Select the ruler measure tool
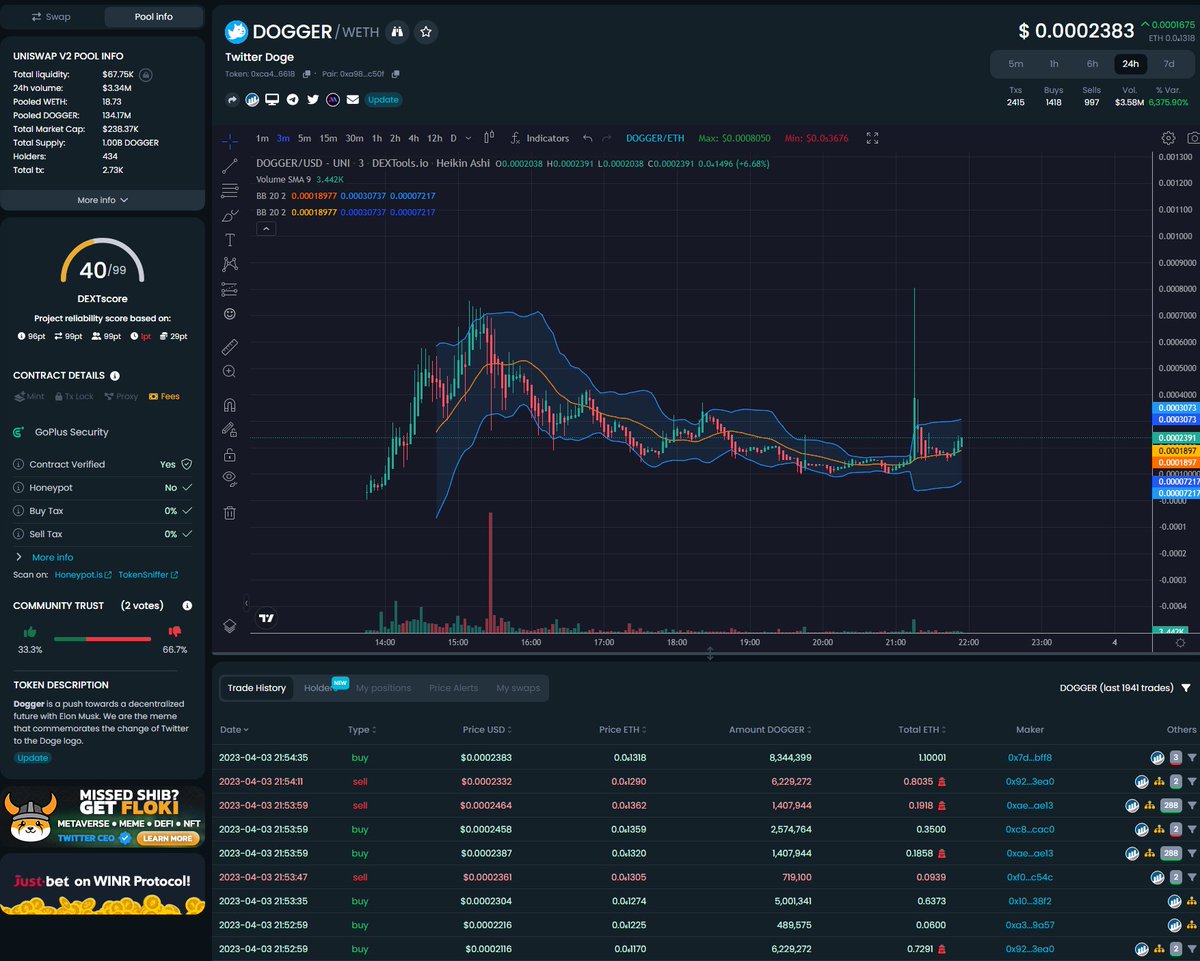The width and height of the screenshot is (1200, 961). [x=230, y=346]
